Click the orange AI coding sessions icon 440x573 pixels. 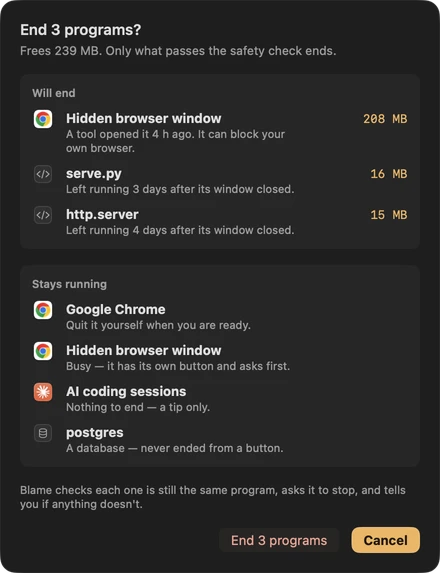click(43, 392)
